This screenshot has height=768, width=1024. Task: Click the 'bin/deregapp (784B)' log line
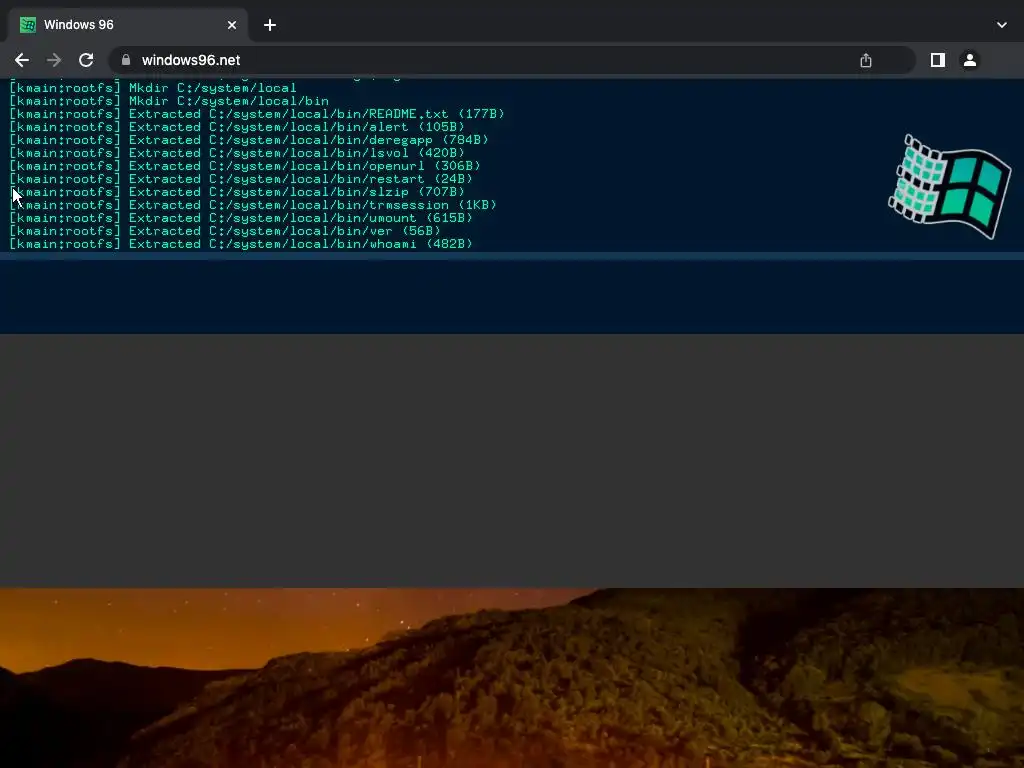pyautogui.click(x=249, y=140)
